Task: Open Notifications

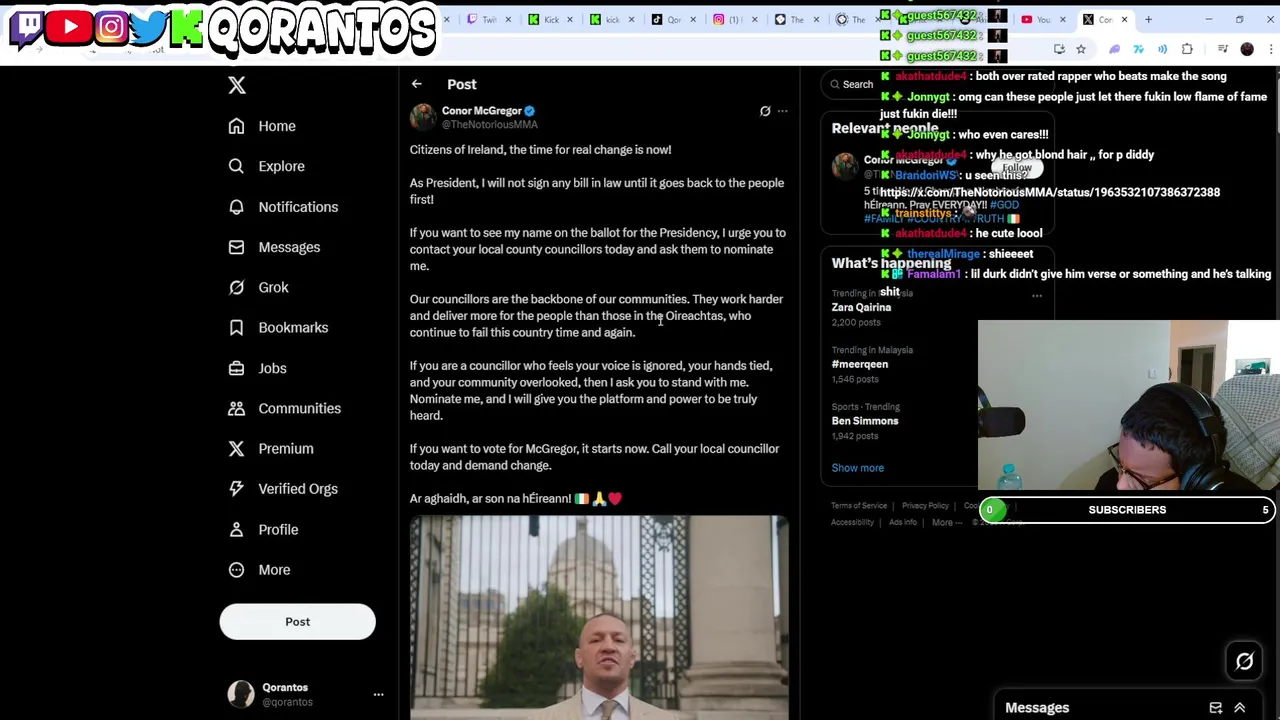Action: click(283, 207)
